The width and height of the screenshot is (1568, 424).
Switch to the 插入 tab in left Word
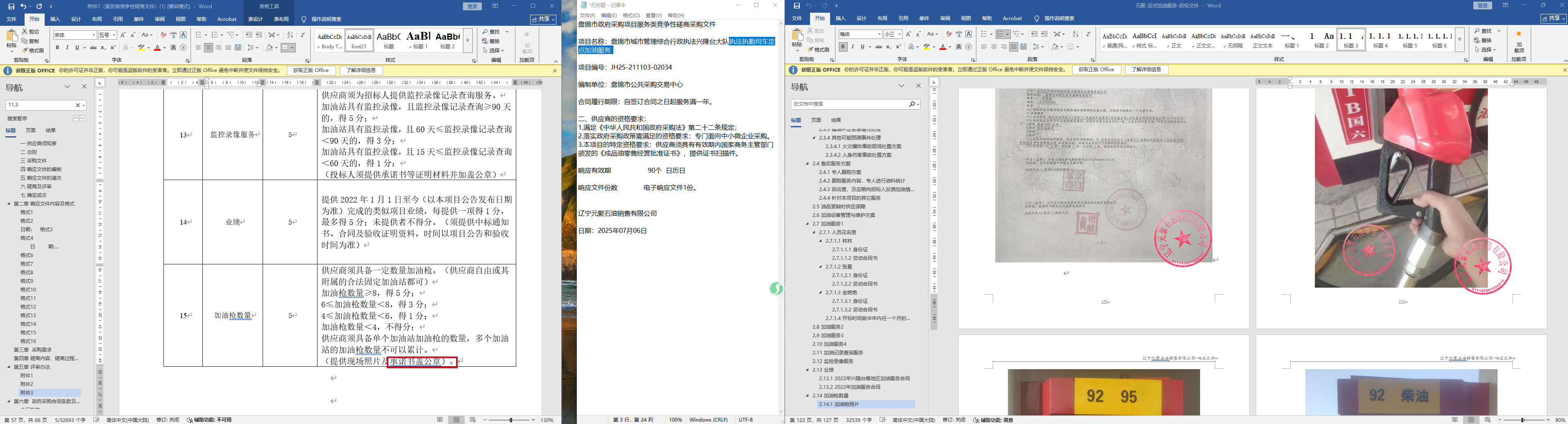[55, 20]
